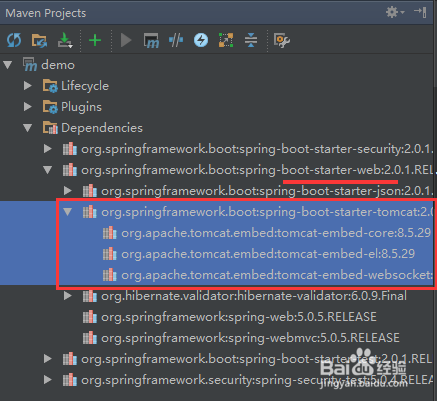Select spring-boot-starter-test row

(218, 359)
